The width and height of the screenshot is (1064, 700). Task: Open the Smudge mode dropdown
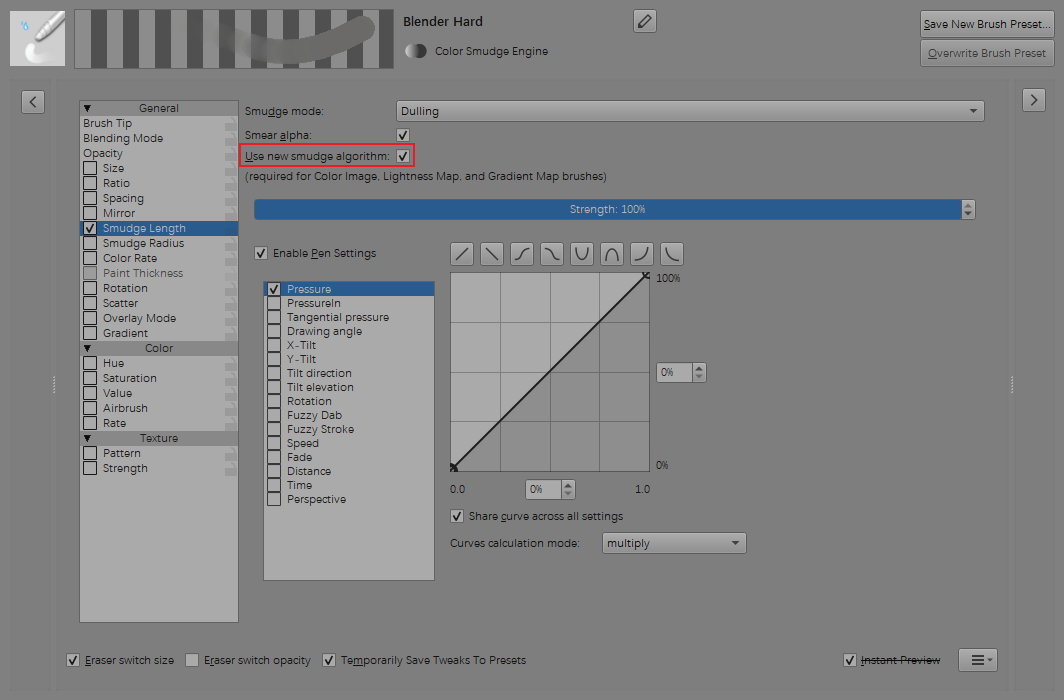tap(690, 111)
